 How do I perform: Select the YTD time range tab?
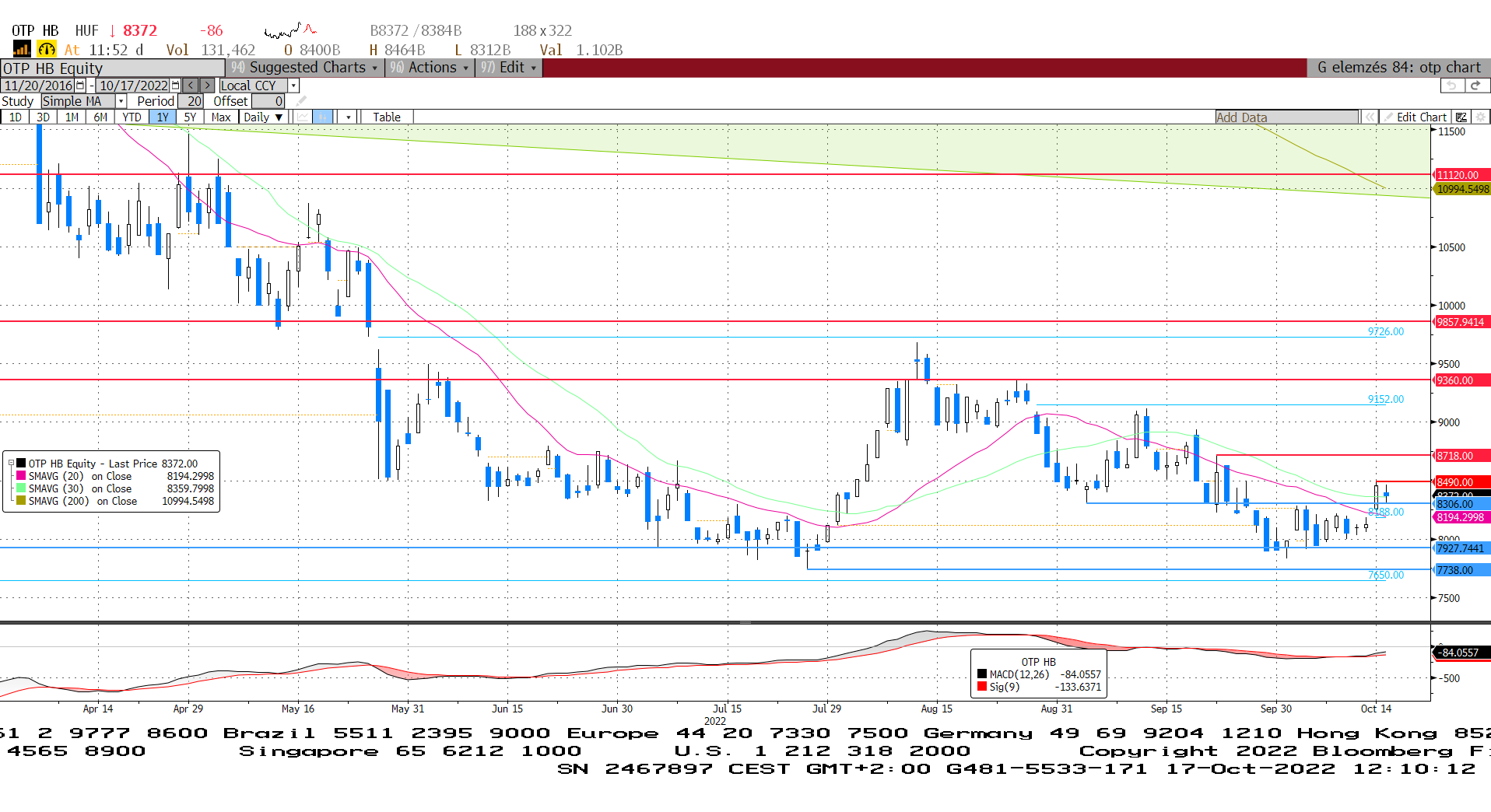132,117
